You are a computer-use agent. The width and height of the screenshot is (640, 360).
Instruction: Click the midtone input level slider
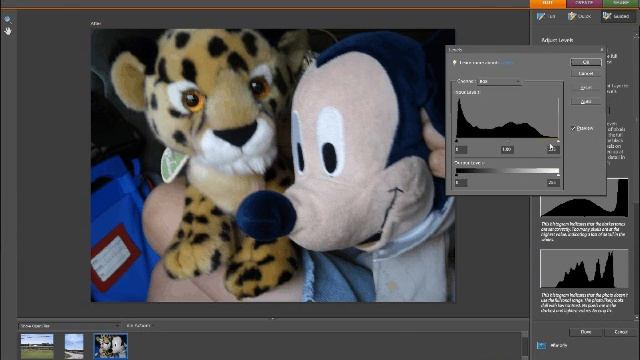pyautogui.click(x=507, y=141)
